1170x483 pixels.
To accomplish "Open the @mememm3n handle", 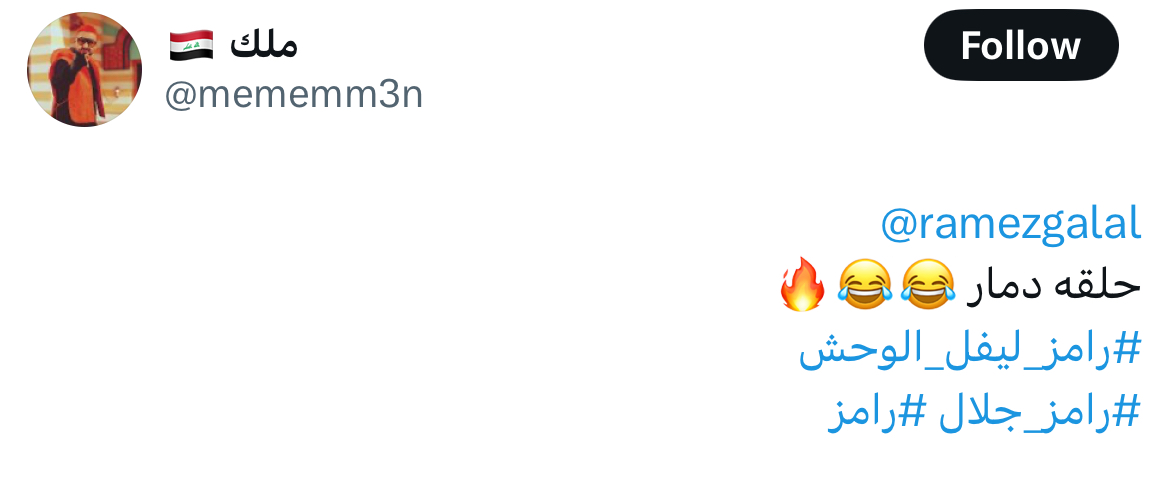I will pos(293,95).
